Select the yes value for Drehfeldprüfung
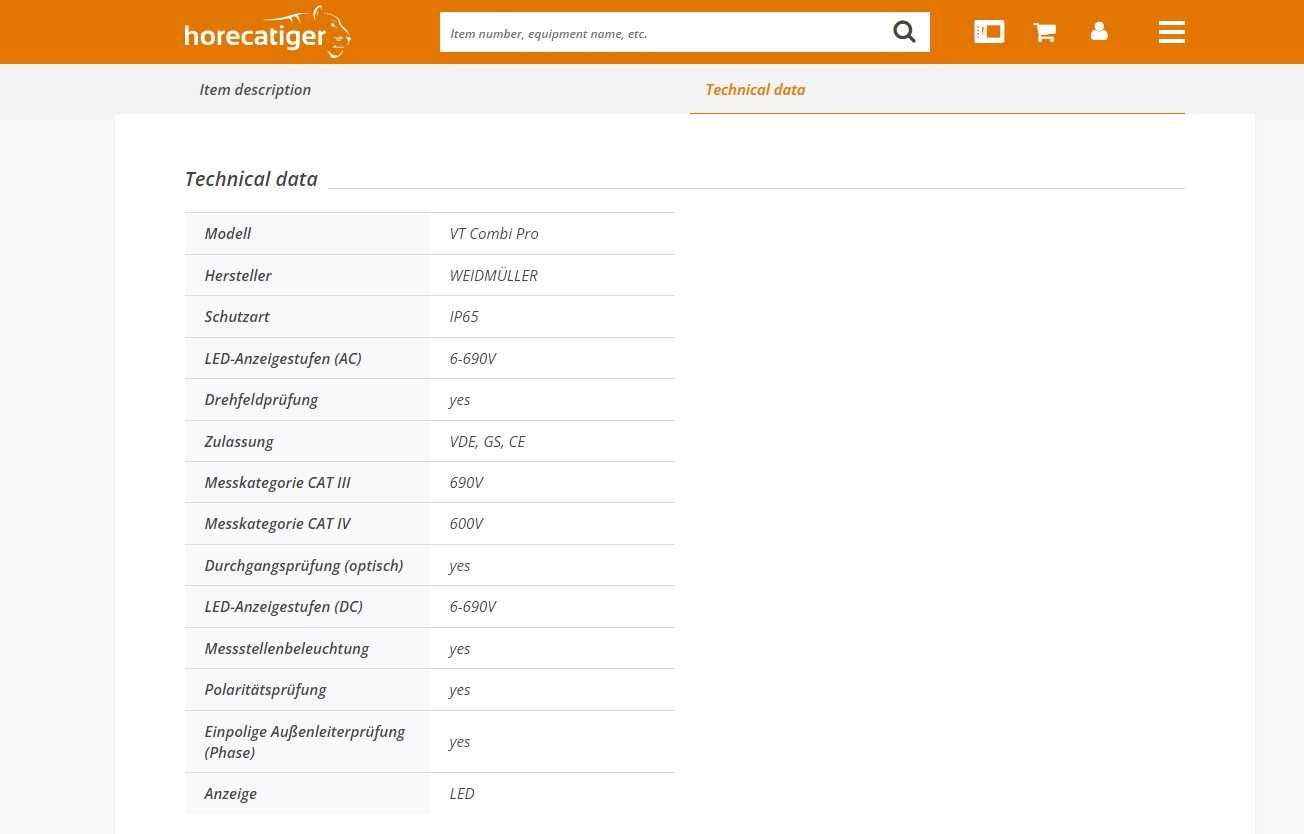 pyautogui.click(x=460, y=399)
